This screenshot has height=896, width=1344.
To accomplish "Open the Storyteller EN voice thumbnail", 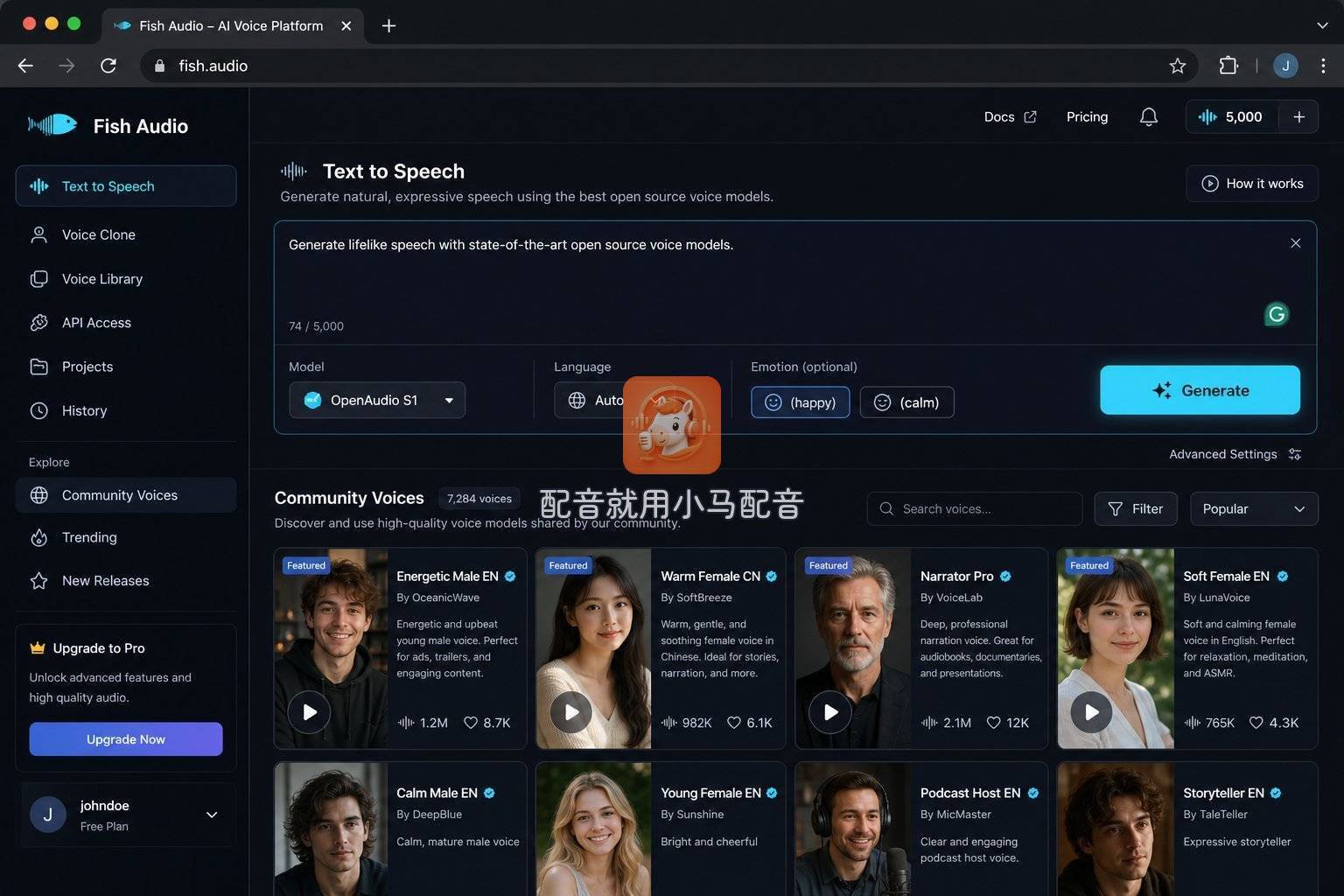I will [x=1116, y=829].
